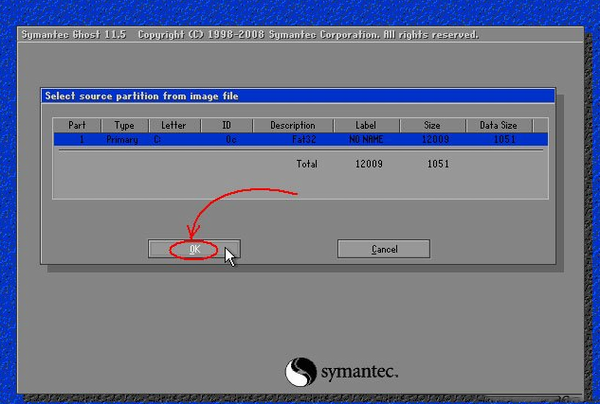Image resolution: width=600 pixels, height=404 pixels.
Task: Click the Fat32 description cell
Action: pyautogui.click(x=304, y=140)
